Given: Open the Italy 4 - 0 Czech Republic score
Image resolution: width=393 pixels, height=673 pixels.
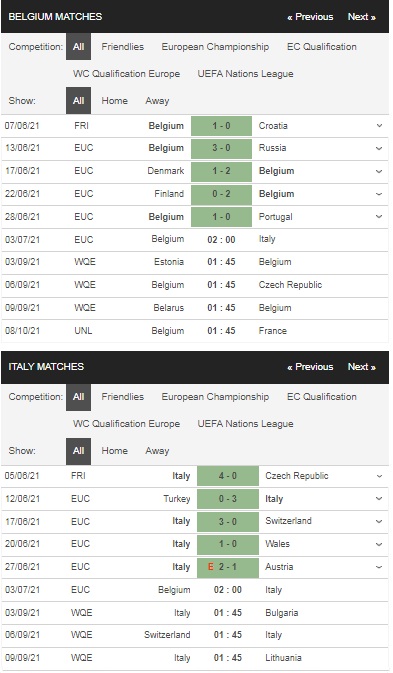Looking at the screenshot, I should click(228, 476).
